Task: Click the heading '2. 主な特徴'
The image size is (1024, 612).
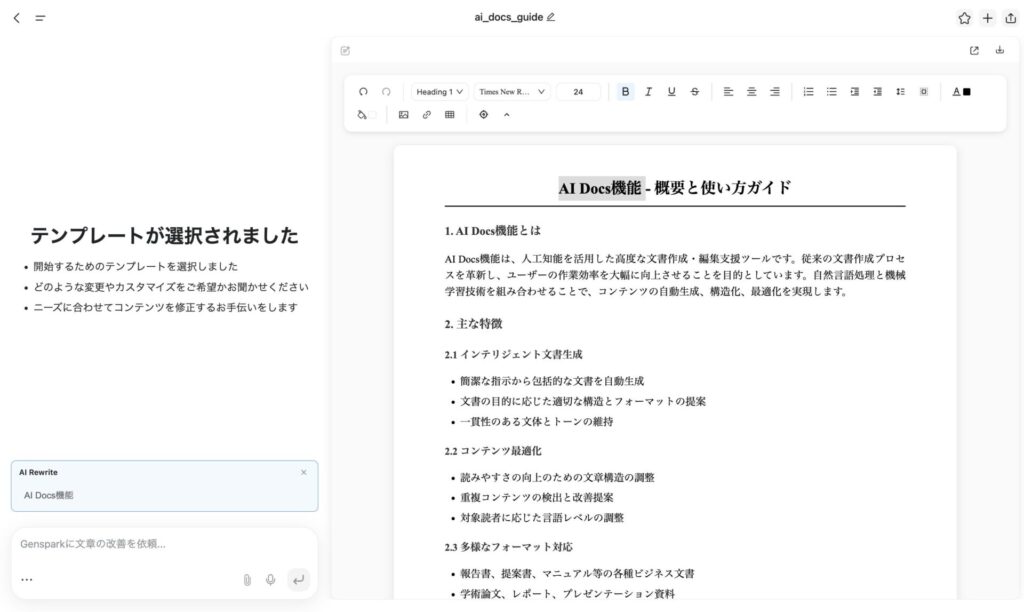Action: [473, 324]
